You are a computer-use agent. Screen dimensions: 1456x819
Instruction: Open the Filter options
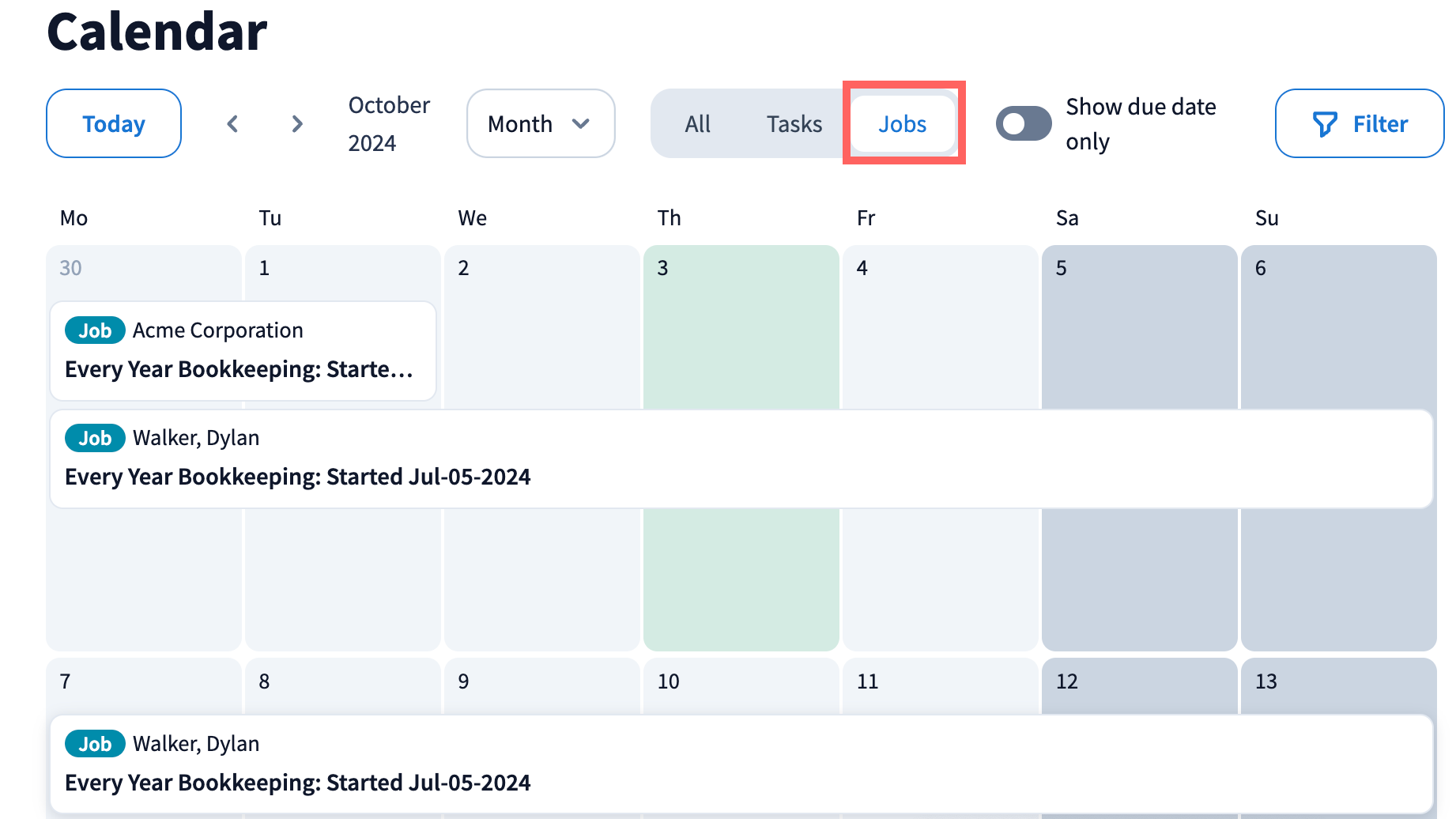(x=1360, y=124)
